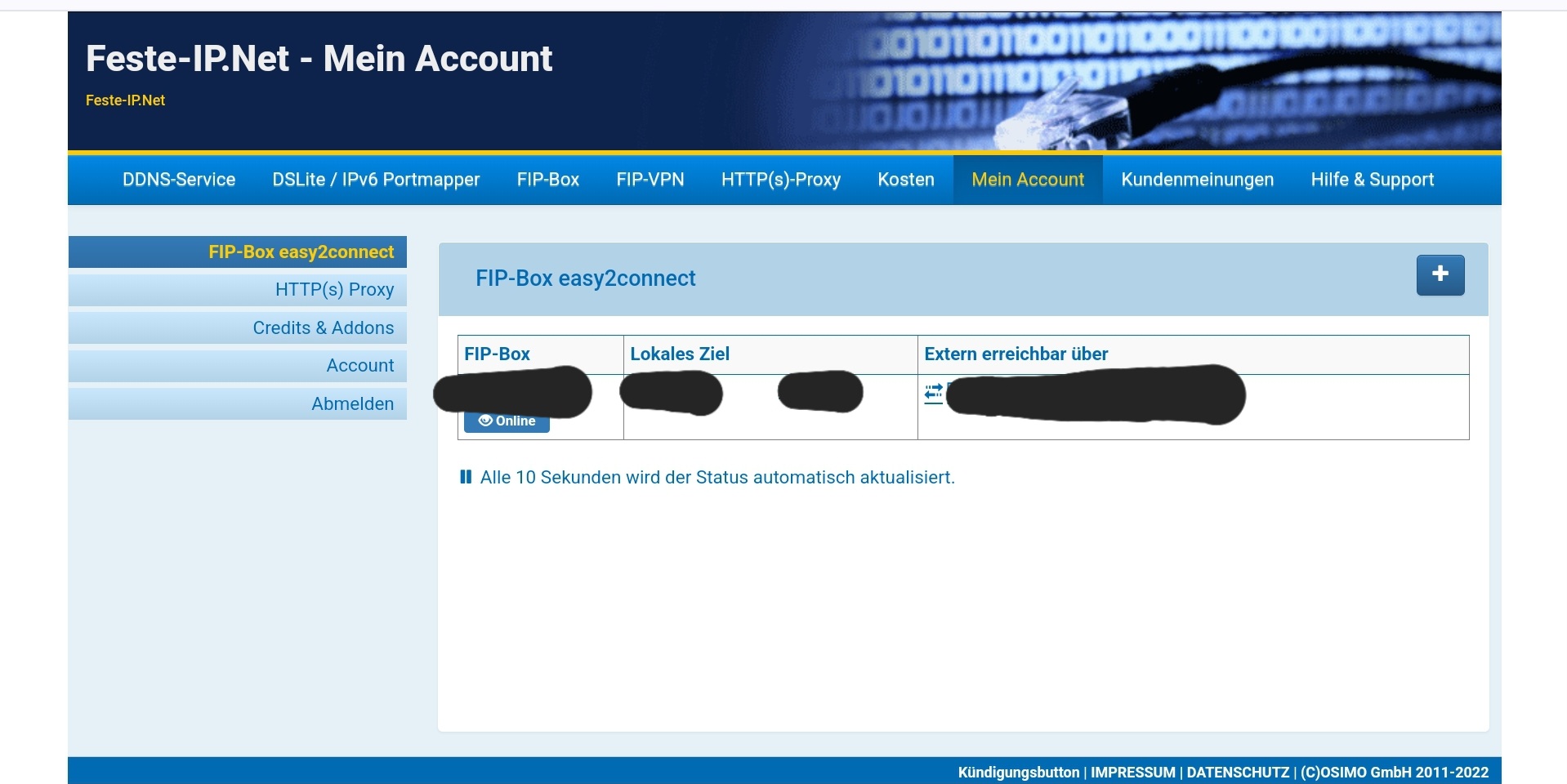Open Kundenmeinungen page
1567x784 pixels.
(1198, 180)
